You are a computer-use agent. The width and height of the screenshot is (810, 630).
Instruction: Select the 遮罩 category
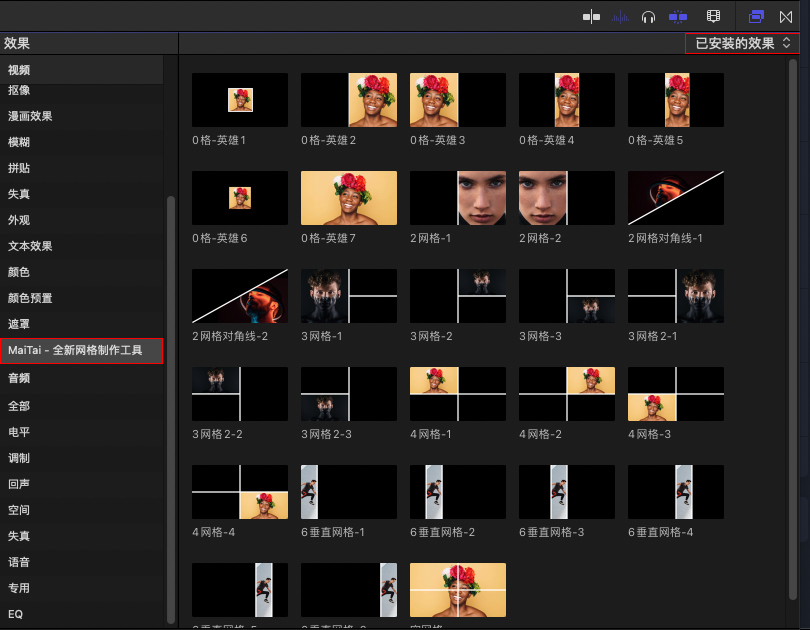pyautogui.click(x=82, y=324)
